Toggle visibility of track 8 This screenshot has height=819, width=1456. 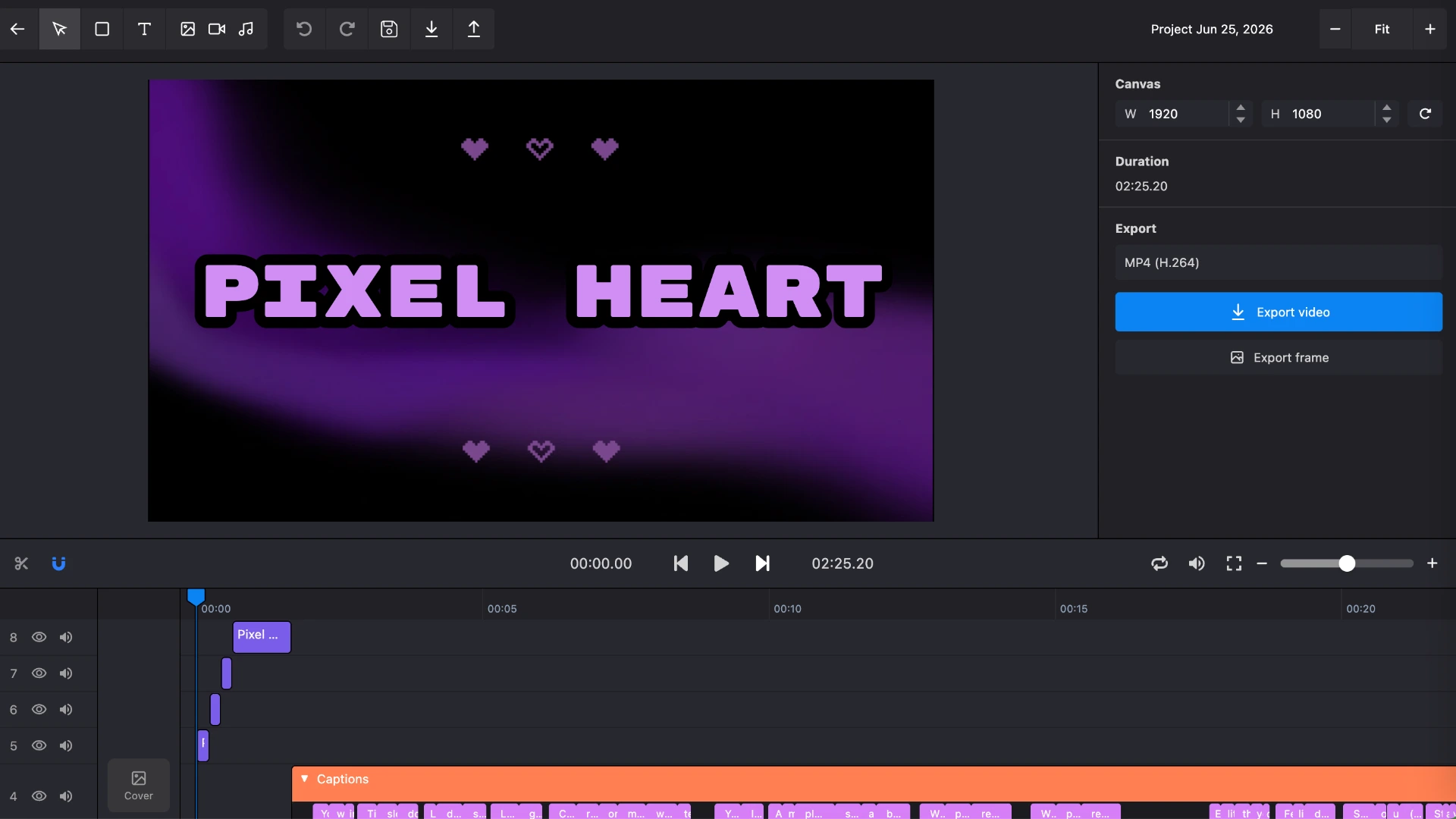[x=39, y=637]
